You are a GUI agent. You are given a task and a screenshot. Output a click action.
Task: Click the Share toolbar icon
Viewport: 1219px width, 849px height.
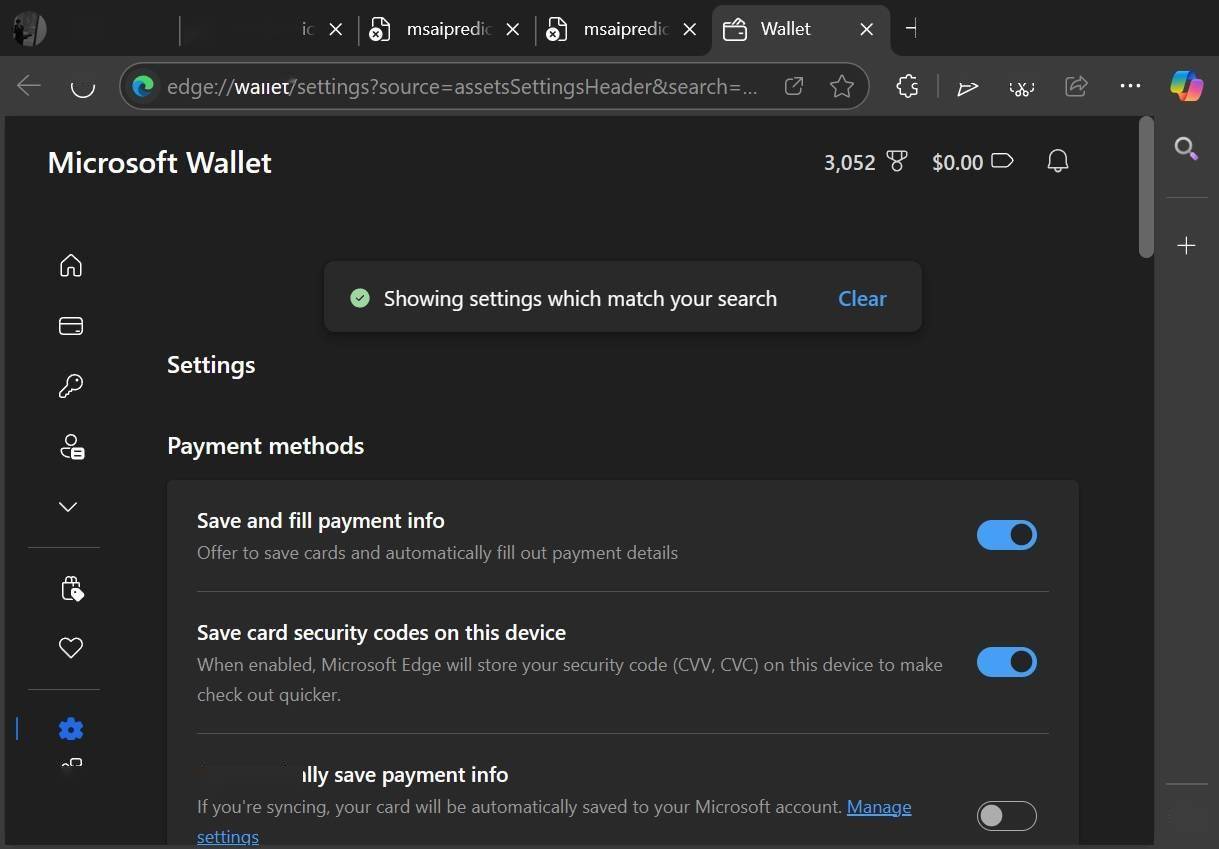coord(1076,86)
